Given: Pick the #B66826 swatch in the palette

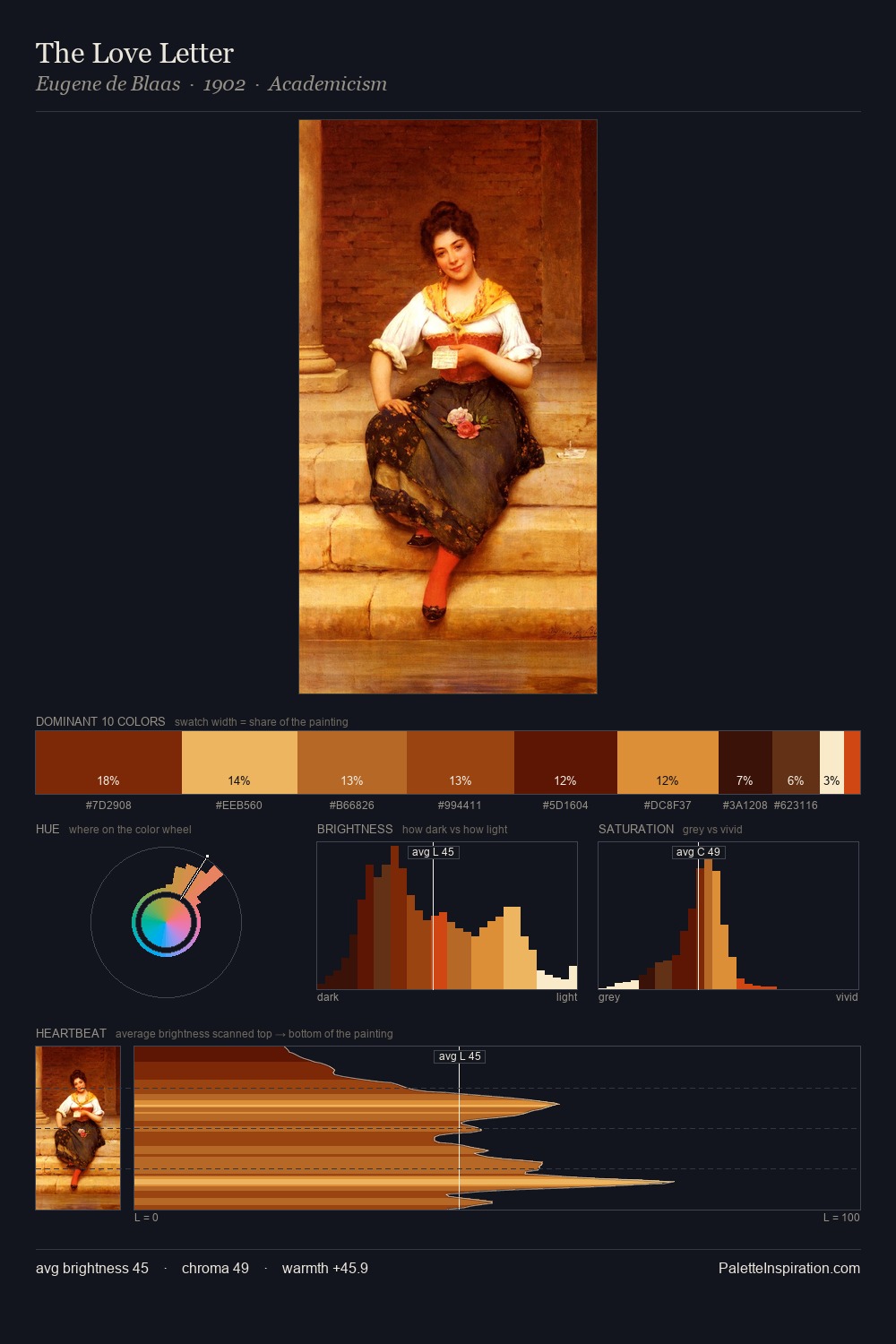Looking at the screenshot, I should [352, 762].
